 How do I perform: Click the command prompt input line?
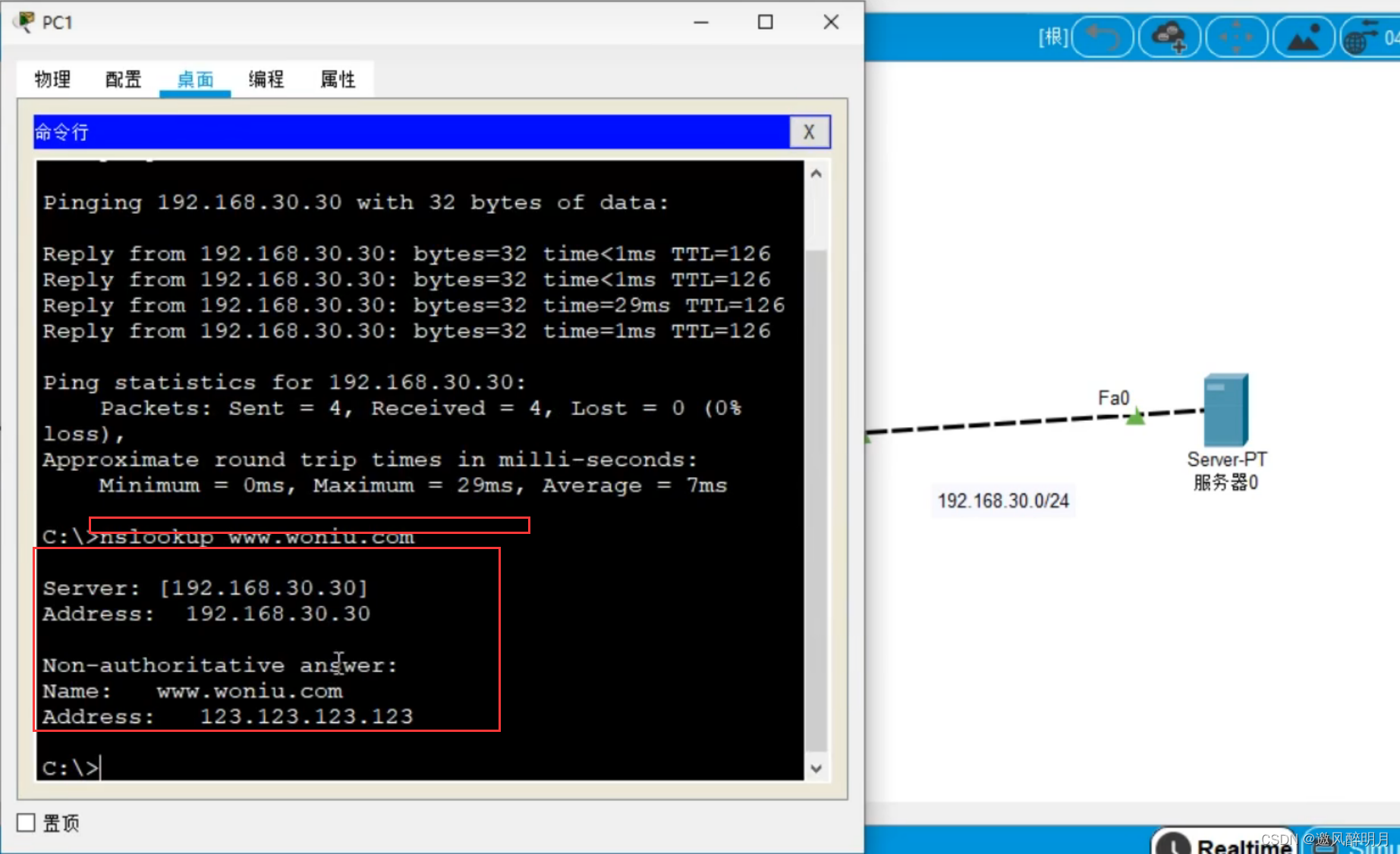pos(420,768)
